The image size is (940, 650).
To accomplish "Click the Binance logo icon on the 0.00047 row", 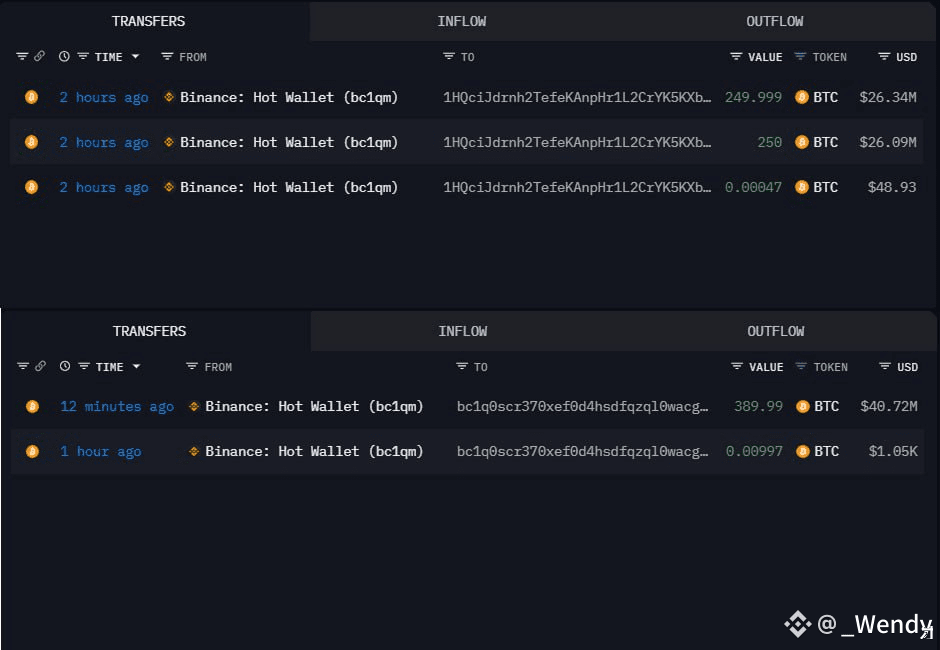I will click(x=169, y=187).
